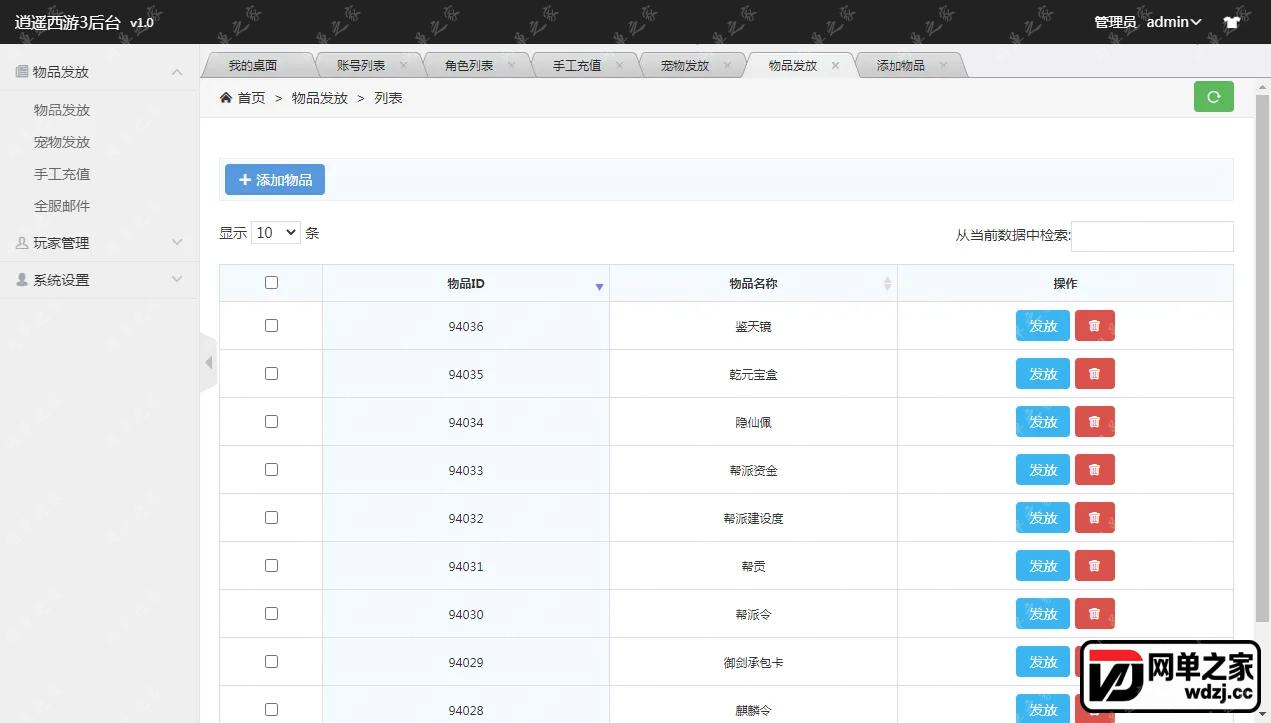
Task: Delete item 94034 with trash icon
Action: 1094,422
